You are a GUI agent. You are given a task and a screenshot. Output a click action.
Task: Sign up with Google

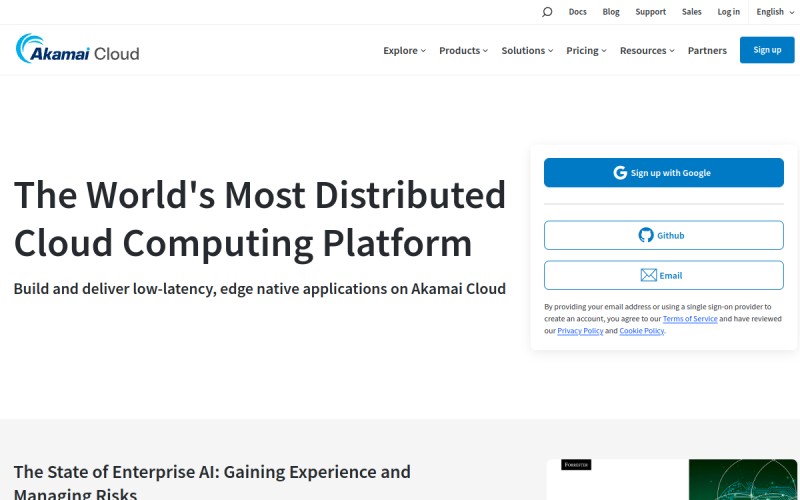(x=663, y=173)
